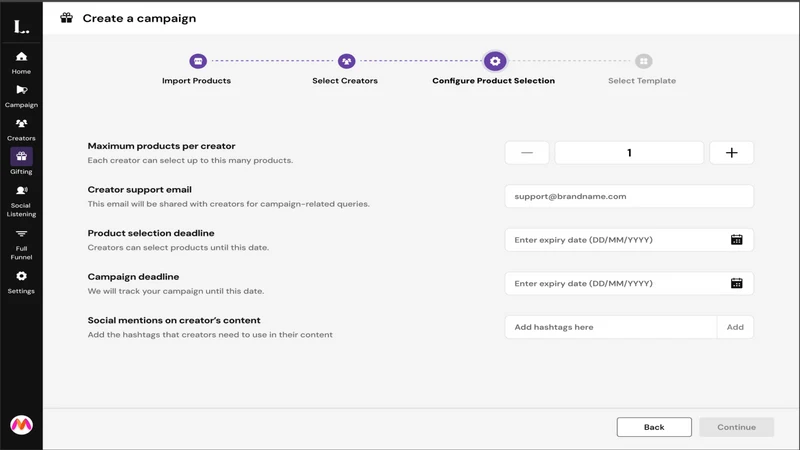The image size is (800, 450).
Task: Go to Campaign in the sidebar
Action: pyautogui.click(x=21, y=90)
